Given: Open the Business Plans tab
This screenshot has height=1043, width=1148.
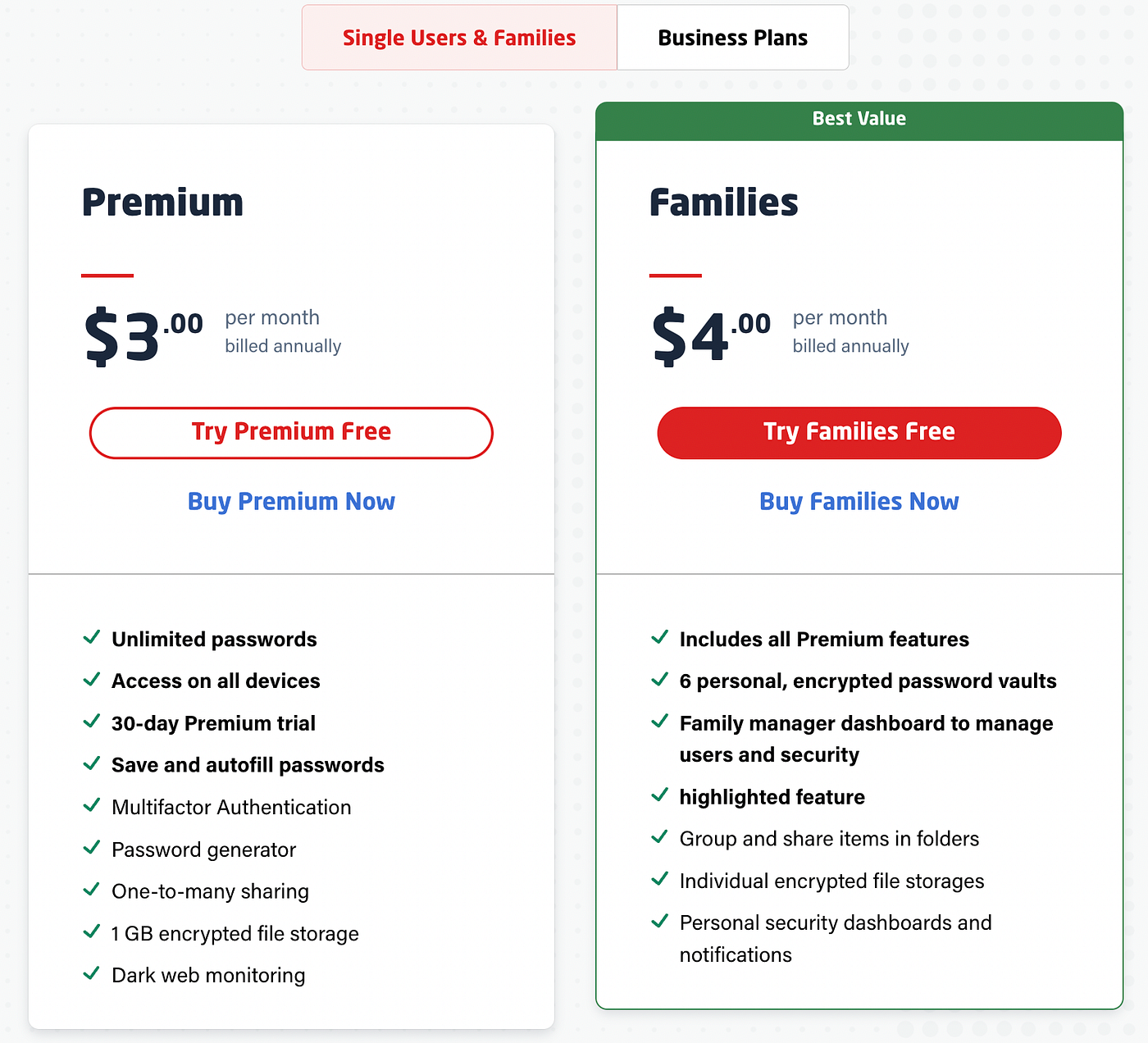Looking at the screenshot, I should [732, 38].
